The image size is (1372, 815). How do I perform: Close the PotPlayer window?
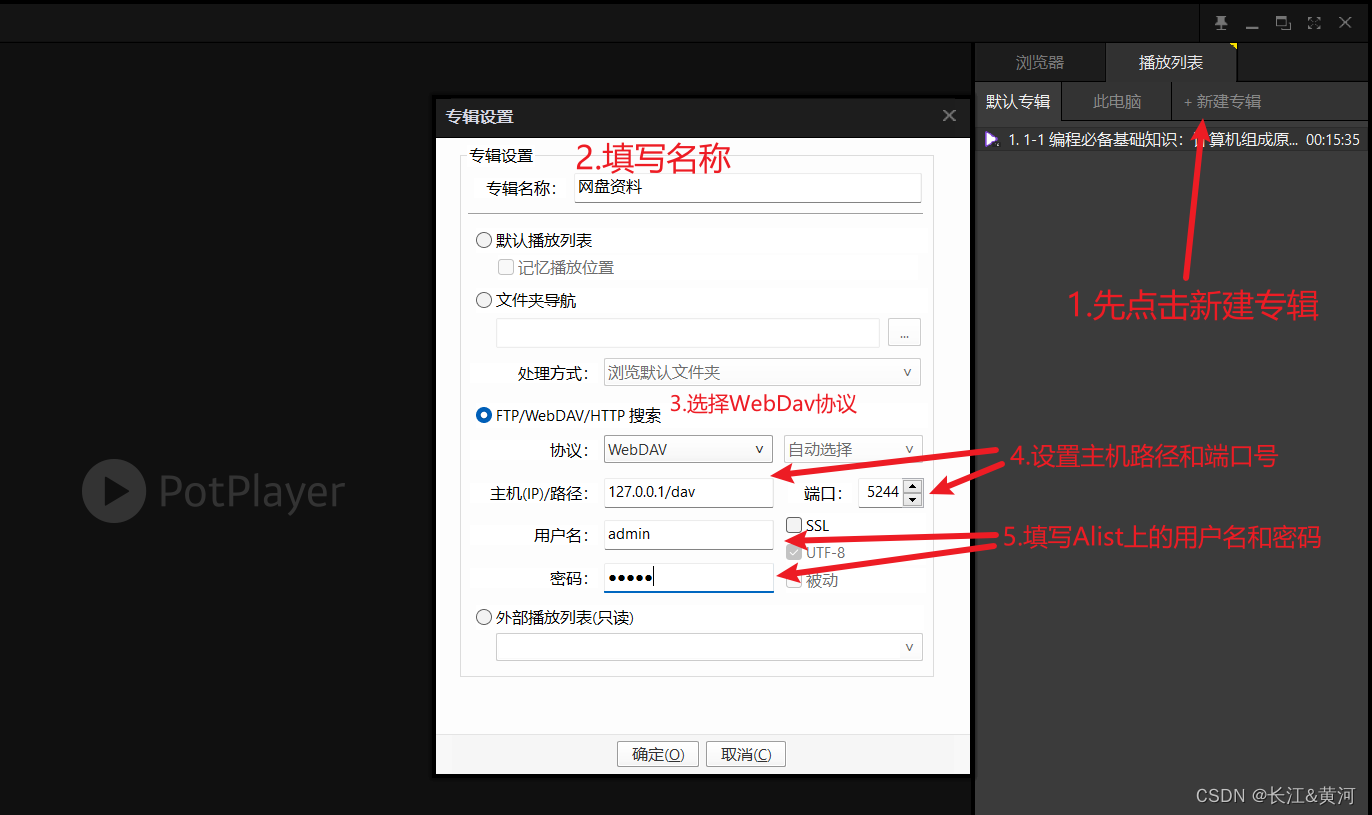point(1345,22)
